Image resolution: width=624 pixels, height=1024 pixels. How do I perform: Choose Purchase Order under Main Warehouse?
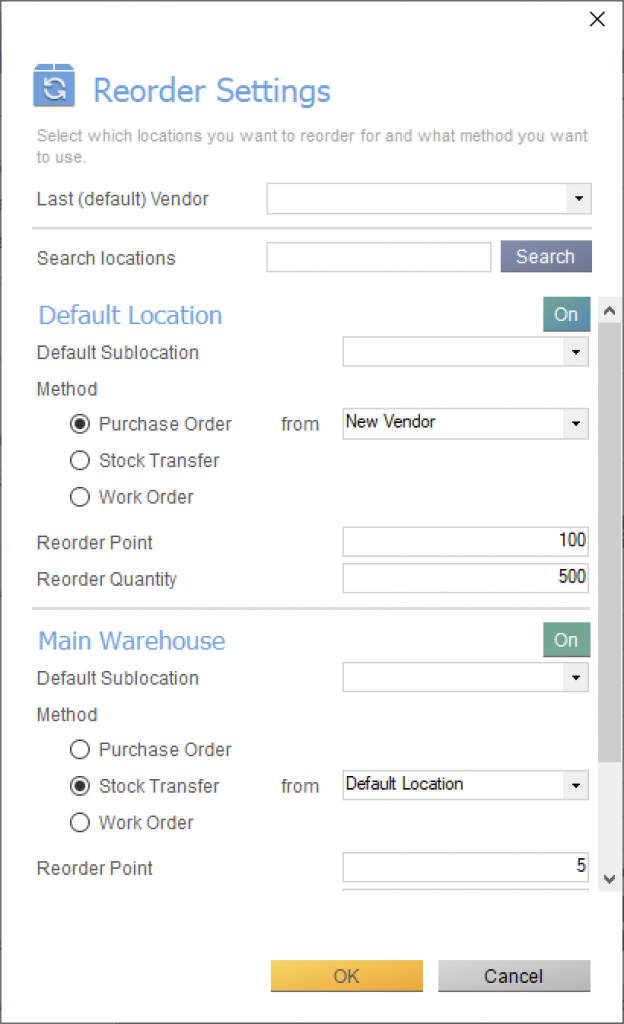click(80, 749)
